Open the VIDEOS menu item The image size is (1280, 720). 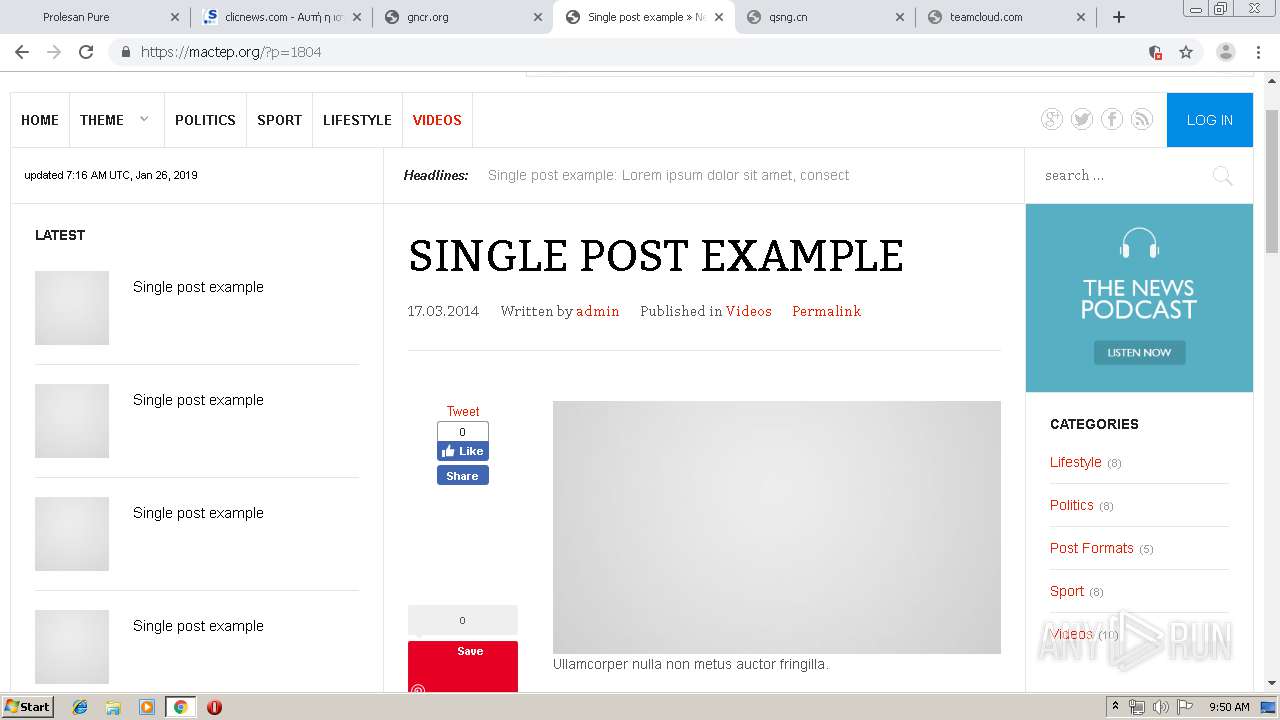pos(437,120)
